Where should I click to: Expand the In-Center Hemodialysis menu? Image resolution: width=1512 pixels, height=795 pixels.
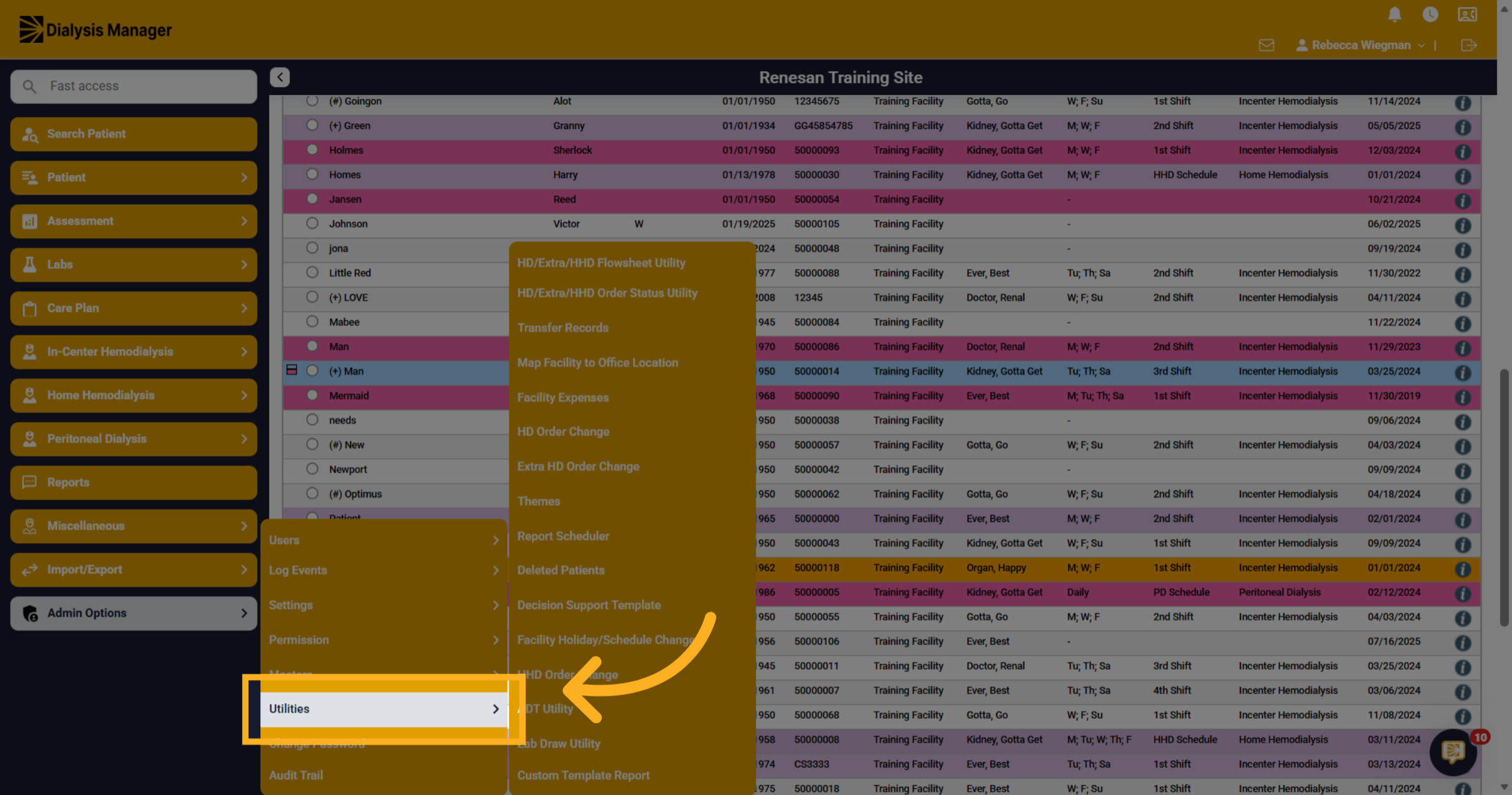[134, 352]
